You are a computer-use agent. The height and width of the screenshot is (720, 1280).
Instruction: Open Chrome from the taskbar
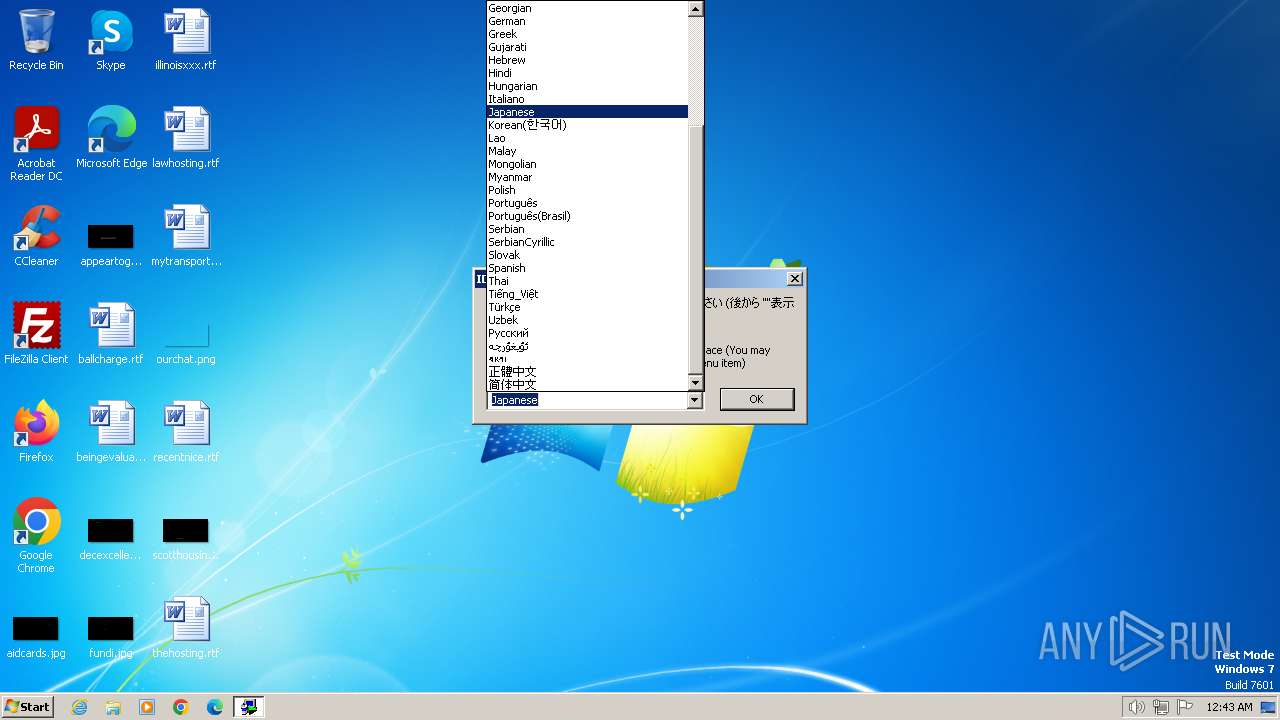click(x=181, y=707)
